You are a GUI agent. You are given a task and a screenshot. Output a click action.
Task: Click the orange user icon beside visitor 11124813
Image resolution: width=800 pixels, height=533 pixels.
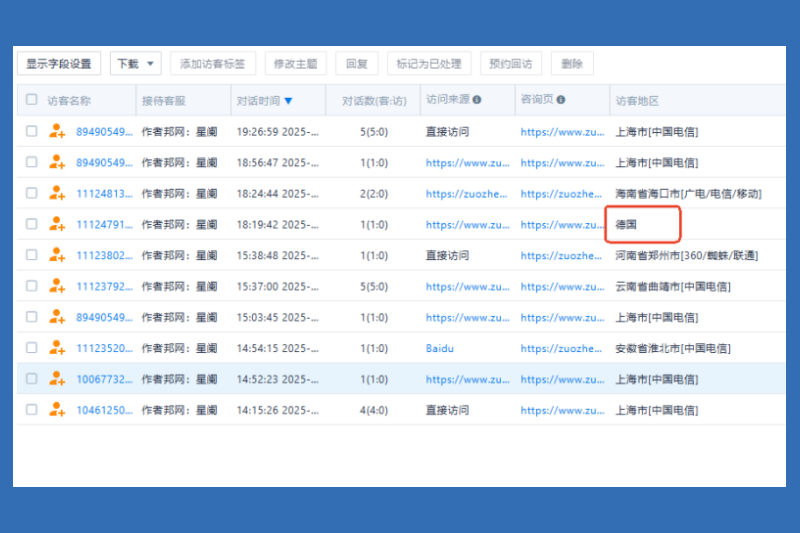(57, 193)
